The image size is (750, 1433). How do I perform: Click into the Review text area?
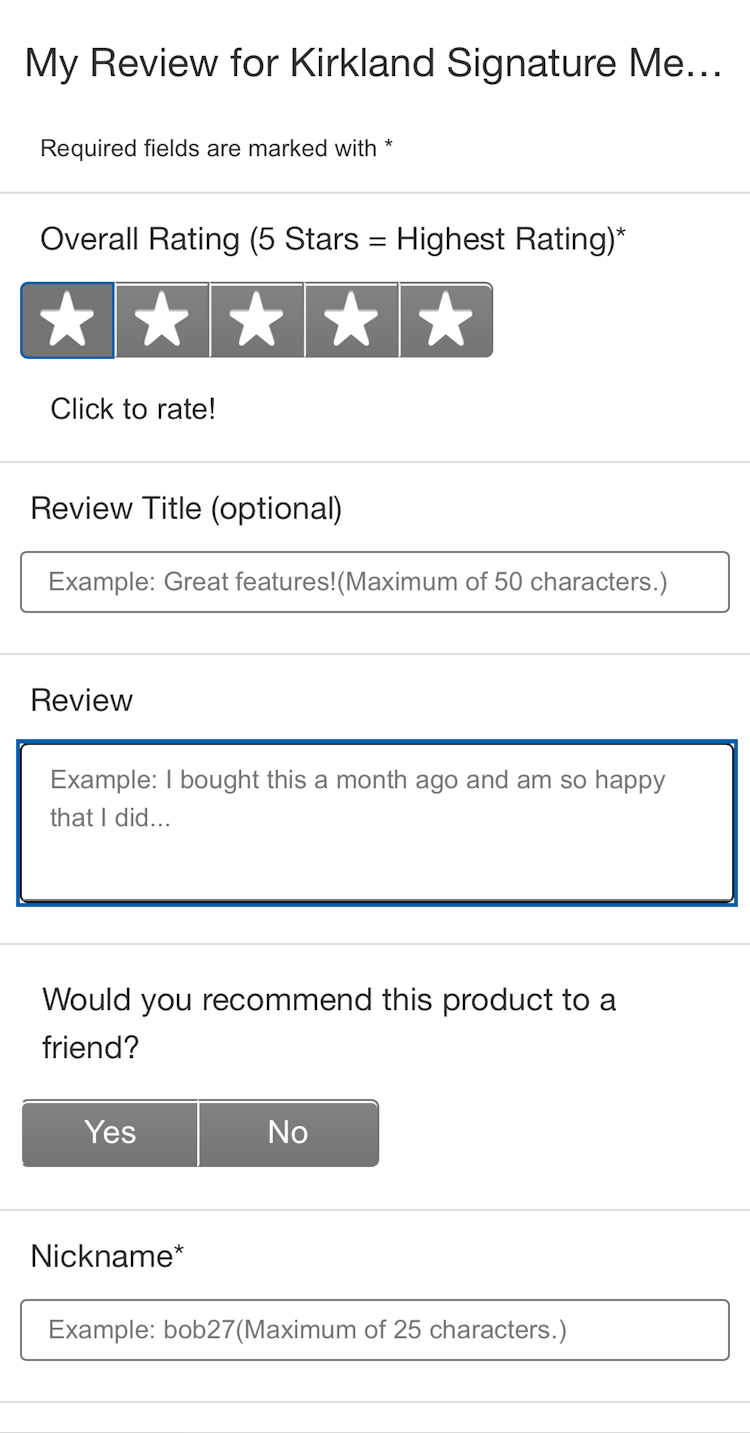[376, 822]
